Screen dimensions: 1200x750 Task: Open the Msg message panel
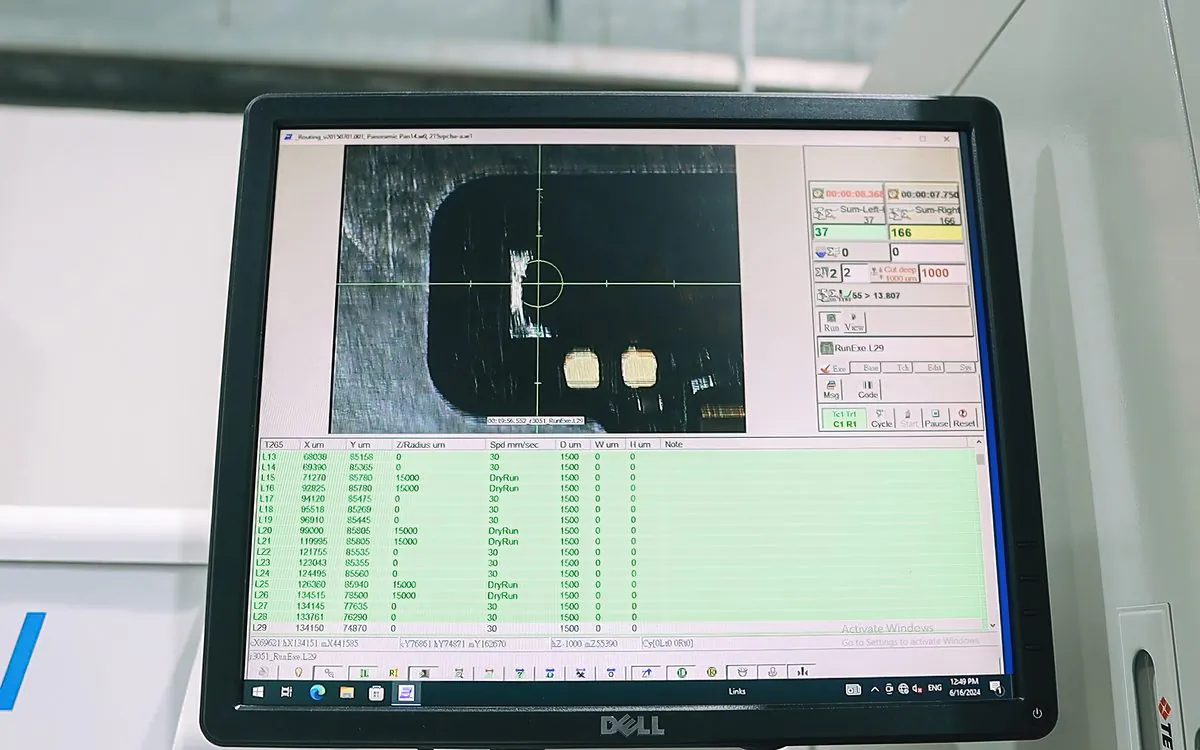(832, 389)
